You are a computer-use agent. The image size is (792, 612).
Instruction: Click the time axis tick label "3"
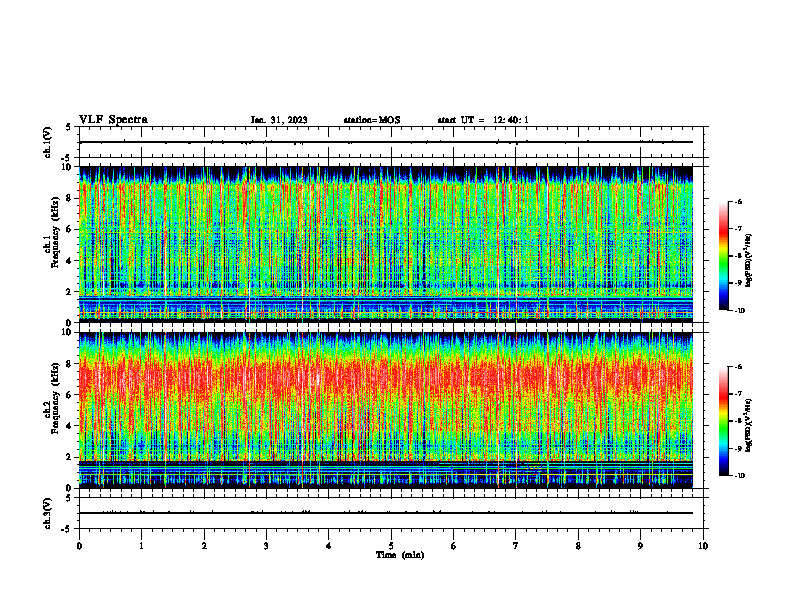[266, 546]
